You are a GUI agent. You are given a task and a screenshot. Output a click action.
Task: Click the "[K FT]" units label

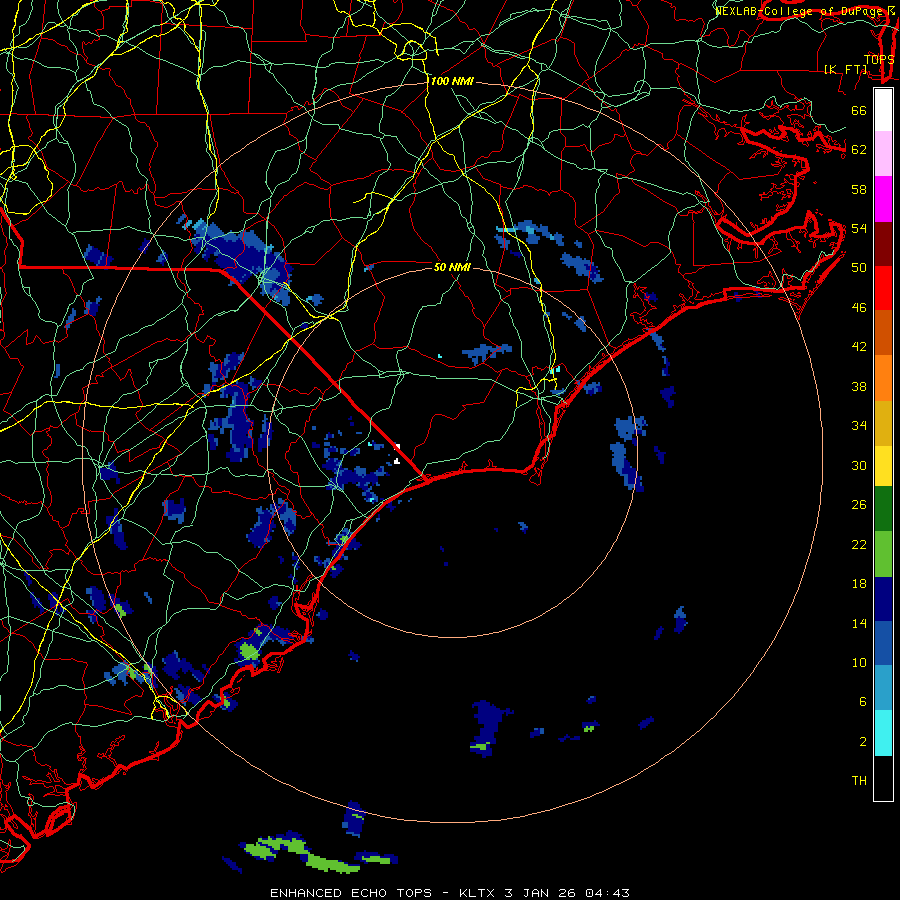pyautogui.click(x=846, y=69)
